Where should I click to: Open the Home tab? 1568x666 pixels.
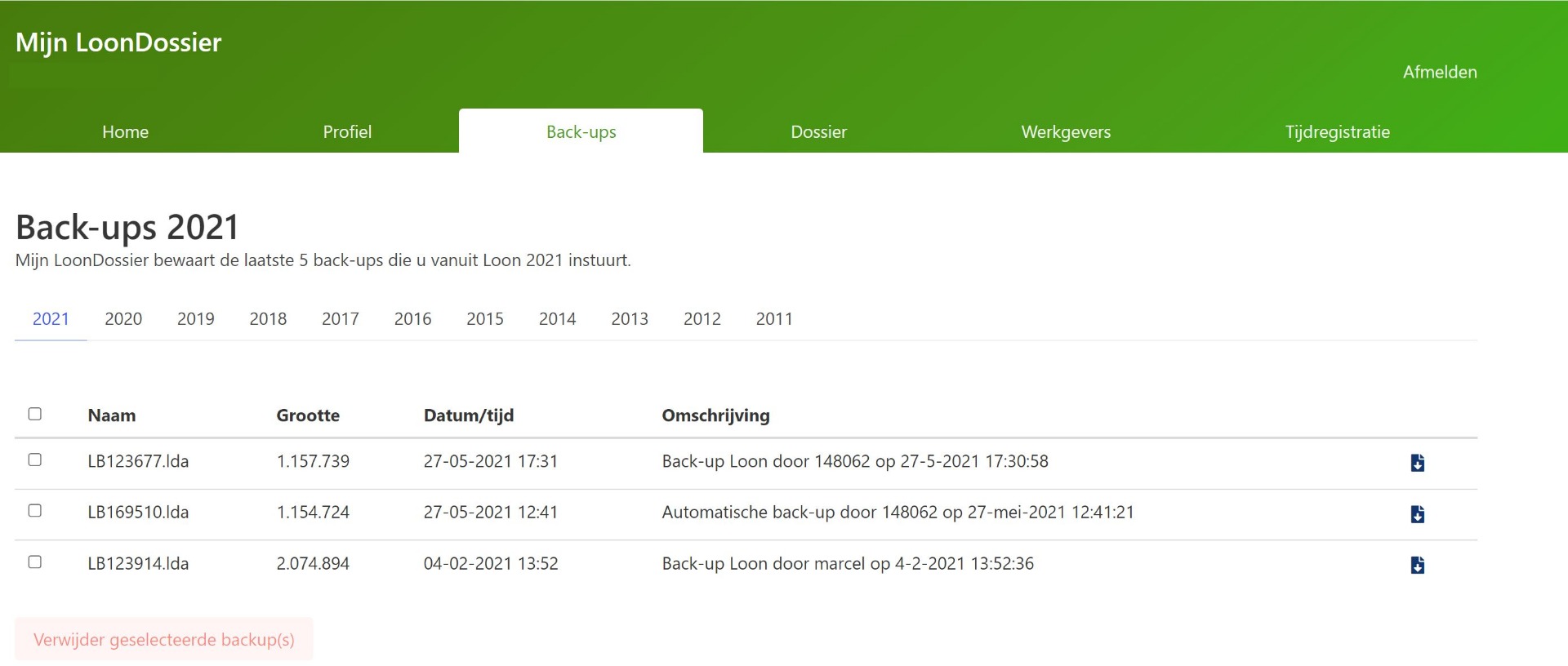click(x=125, y=131)
